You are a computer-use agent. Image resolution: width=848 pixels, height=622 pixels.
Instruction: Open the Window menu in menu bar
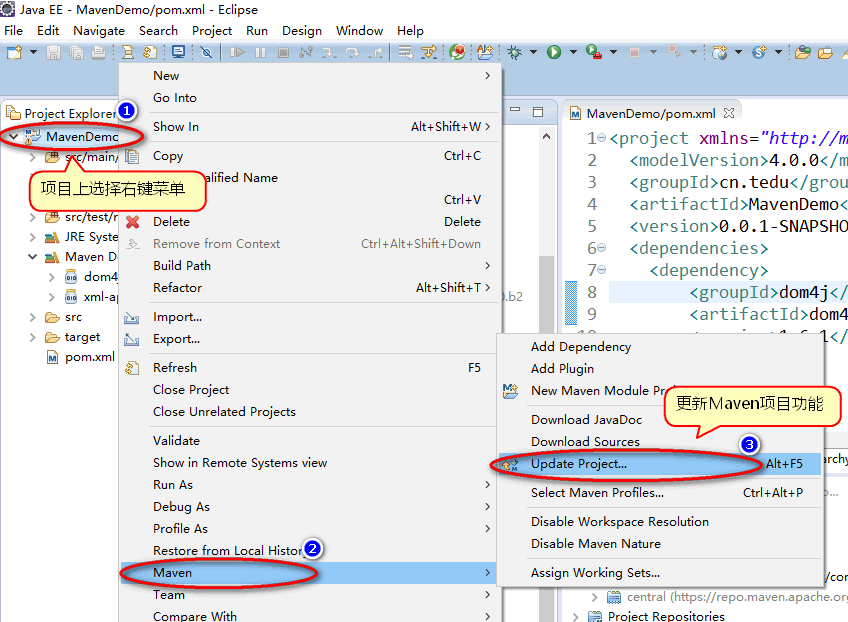point(359,31)
